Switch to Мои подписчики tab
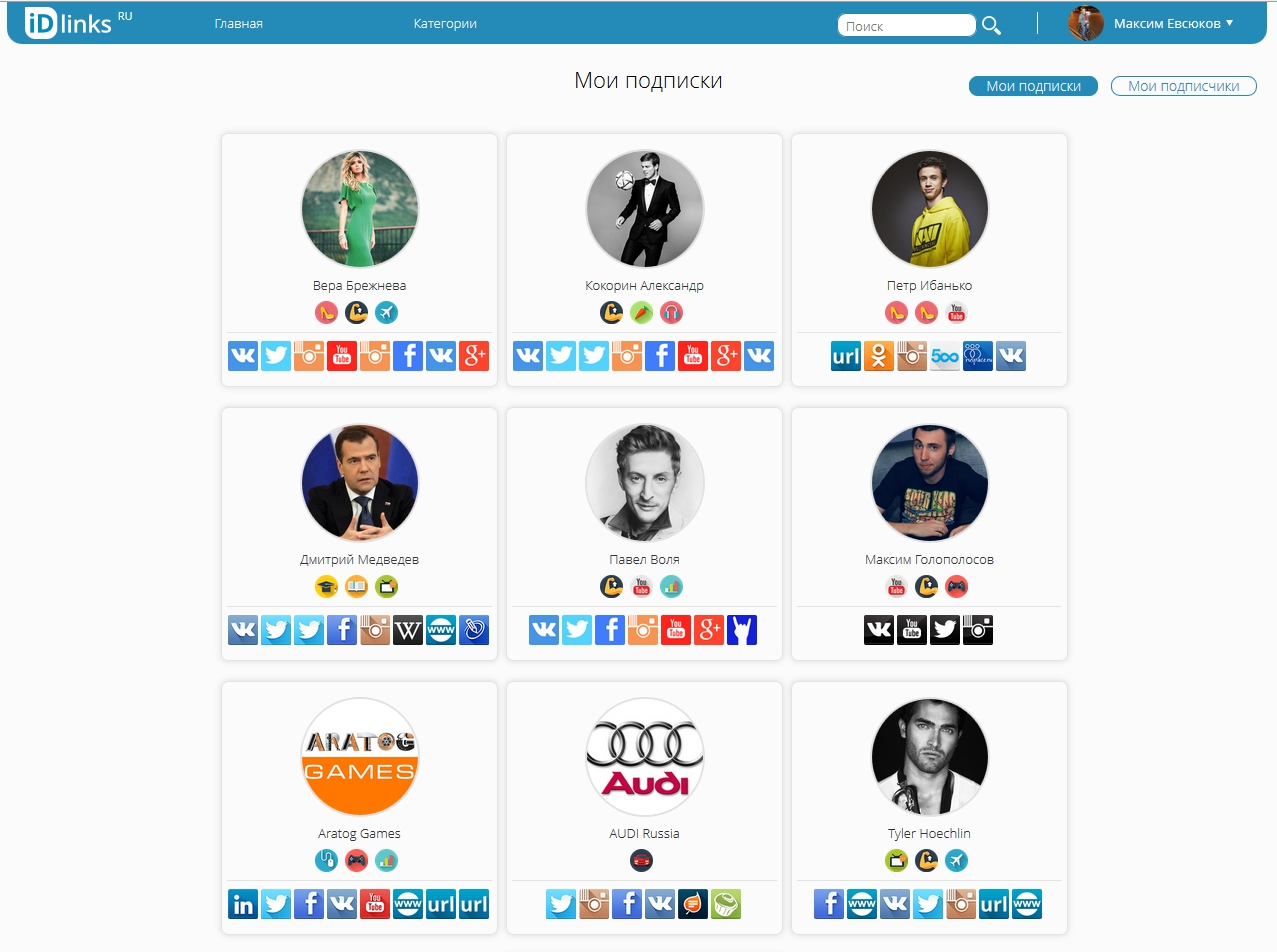 (1184, 86)
